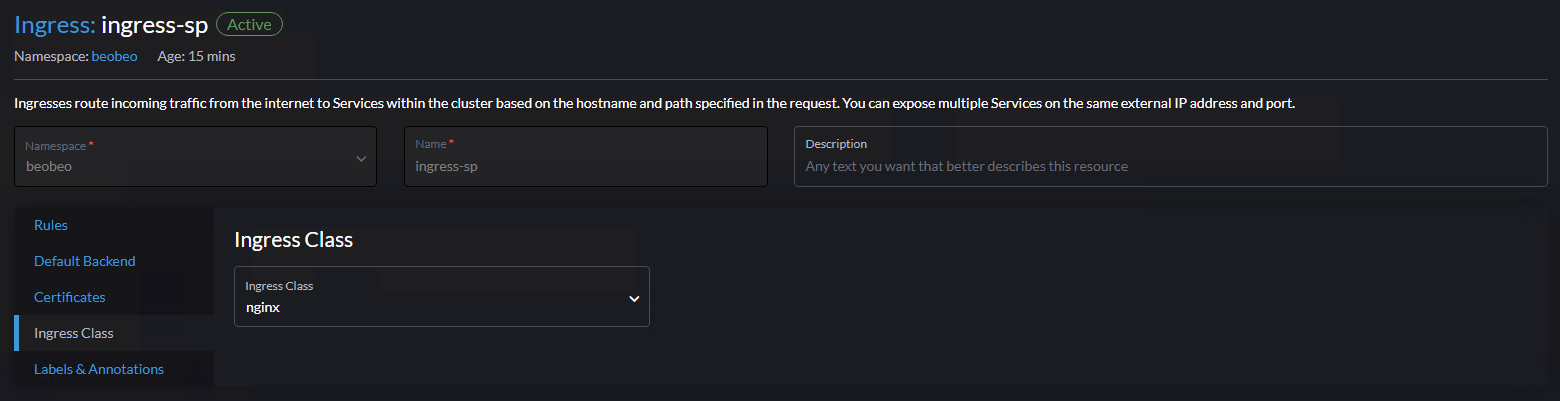Click the Ingresses route traffic description text
The width and height of the screenshot is (1560, 401).
(654, 103)
